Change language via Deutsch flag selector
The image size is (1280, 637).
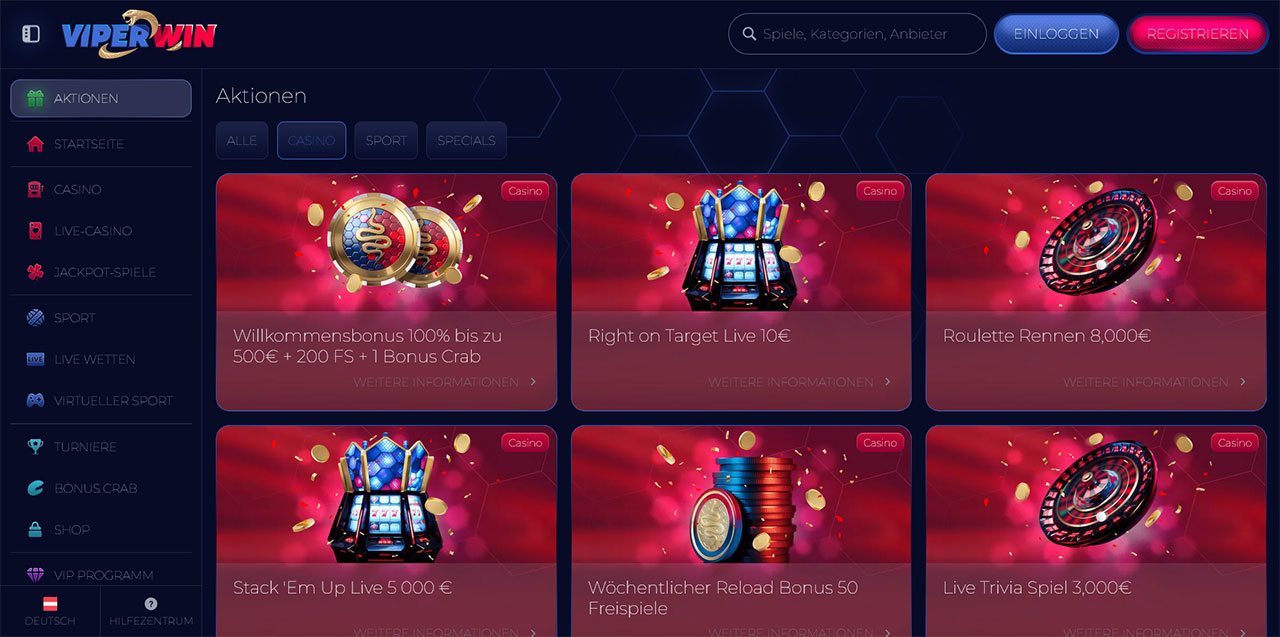click(x=50, y=611)
